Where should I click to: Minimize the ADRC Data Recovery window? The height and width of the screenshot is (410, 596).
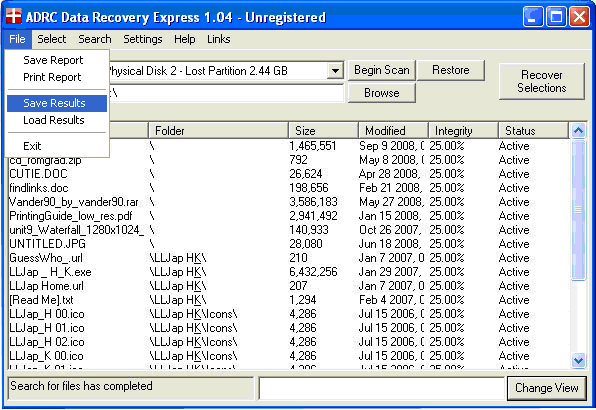[x=533, y=17]
